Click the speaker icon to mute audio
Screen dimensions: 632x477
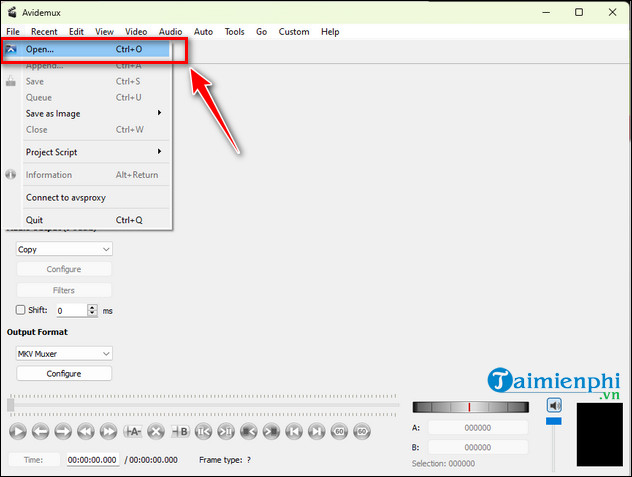point(554,405)
